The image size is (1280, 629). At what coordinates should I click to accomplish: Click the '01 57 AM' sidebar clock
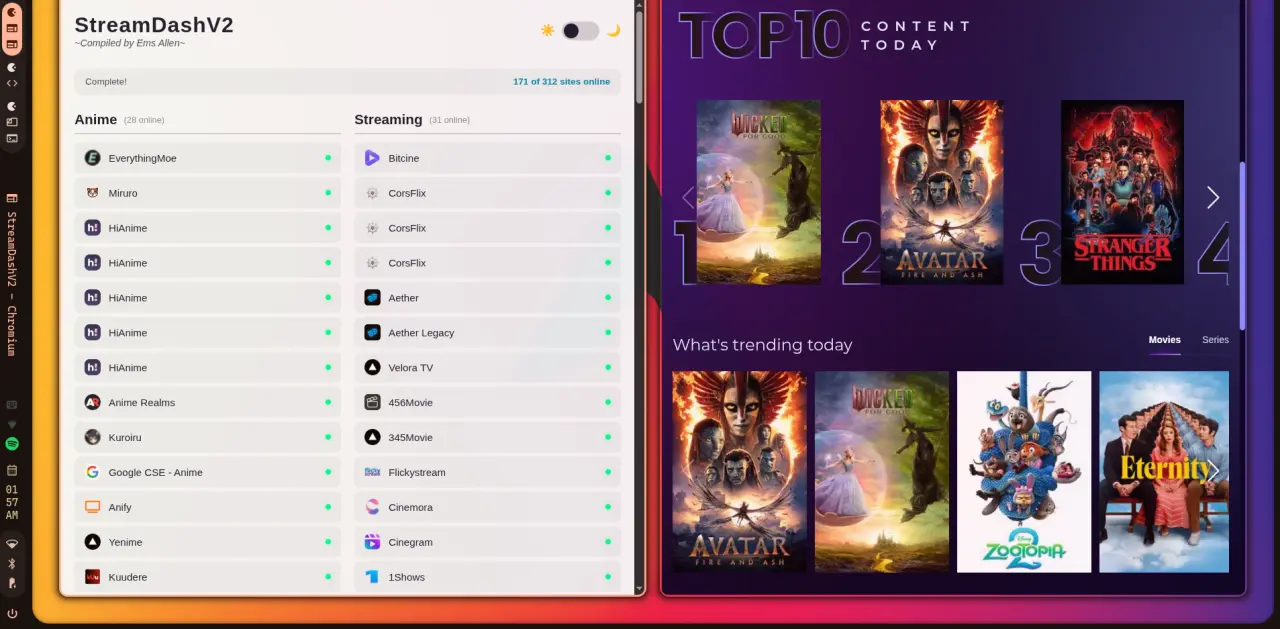[12, 503]
